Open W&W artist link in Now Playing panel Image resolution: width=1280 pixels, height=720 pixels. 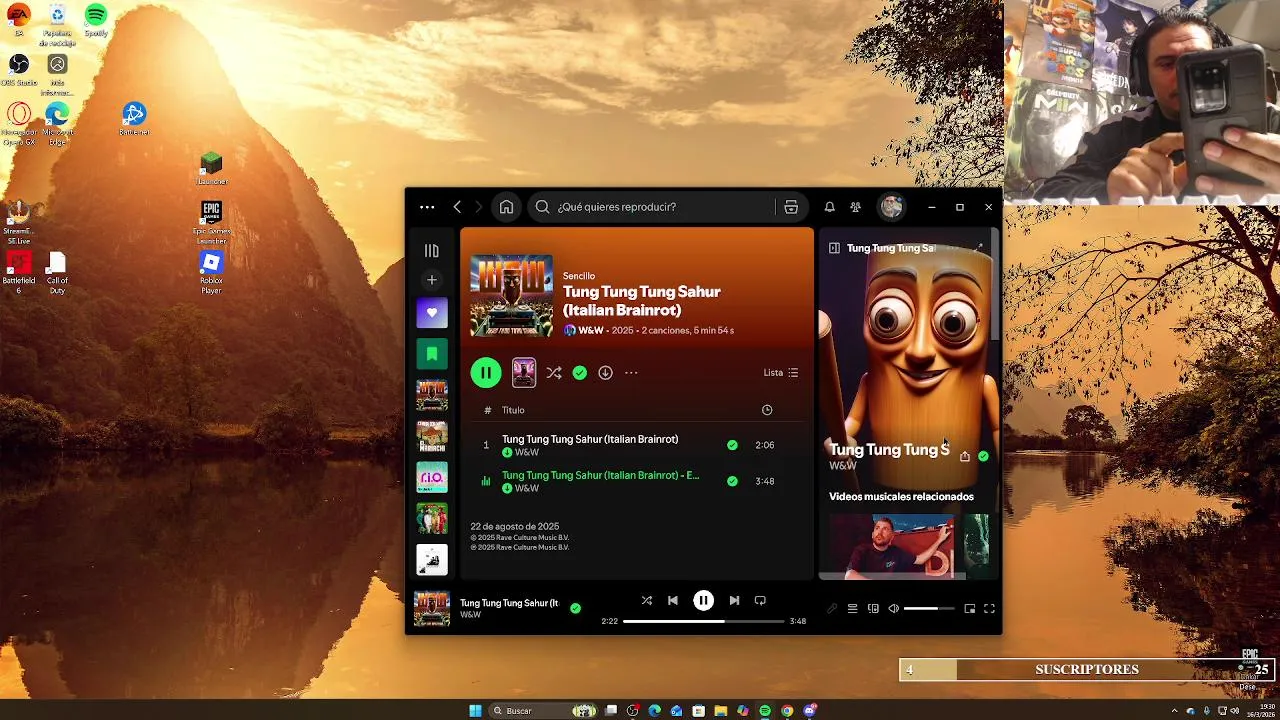pos(843,466)
